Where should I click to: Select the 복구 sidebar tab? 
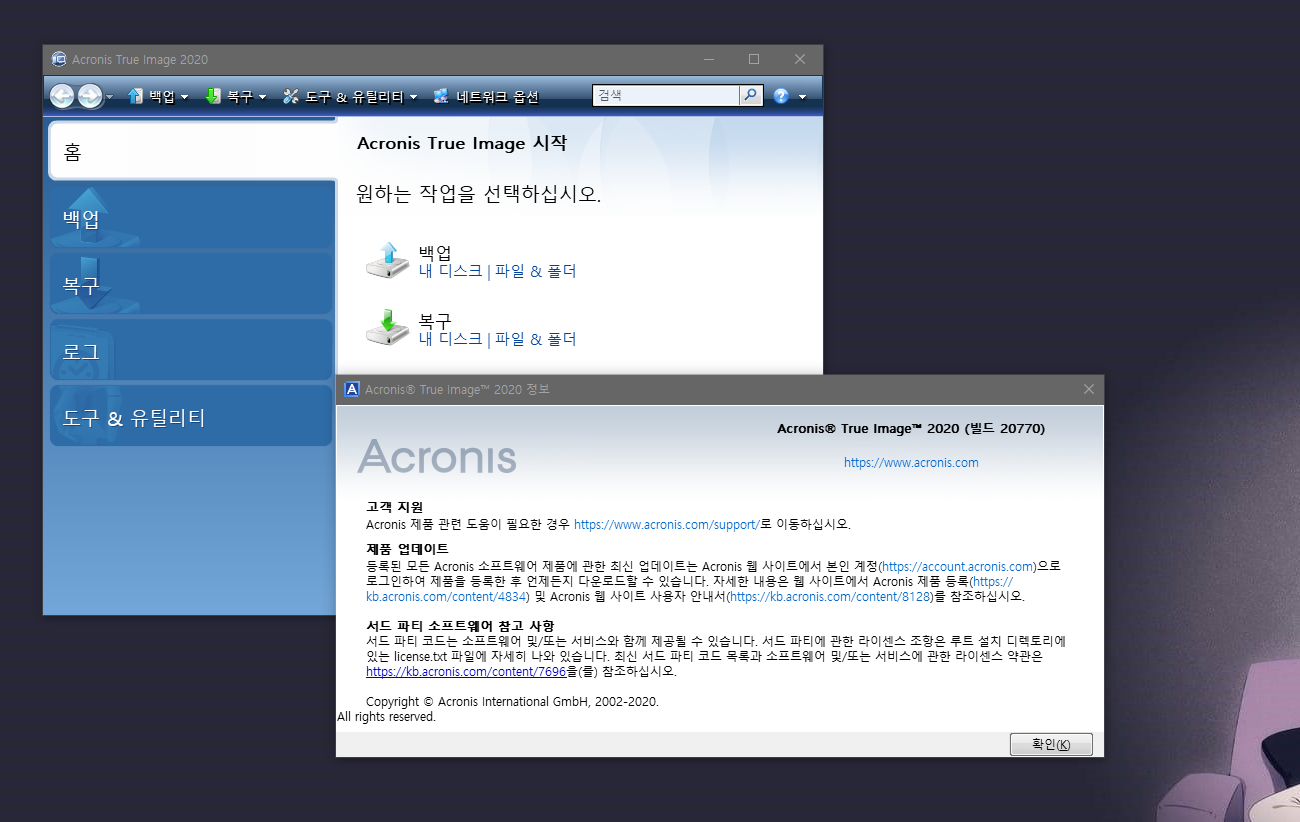(x=192, y=283)
